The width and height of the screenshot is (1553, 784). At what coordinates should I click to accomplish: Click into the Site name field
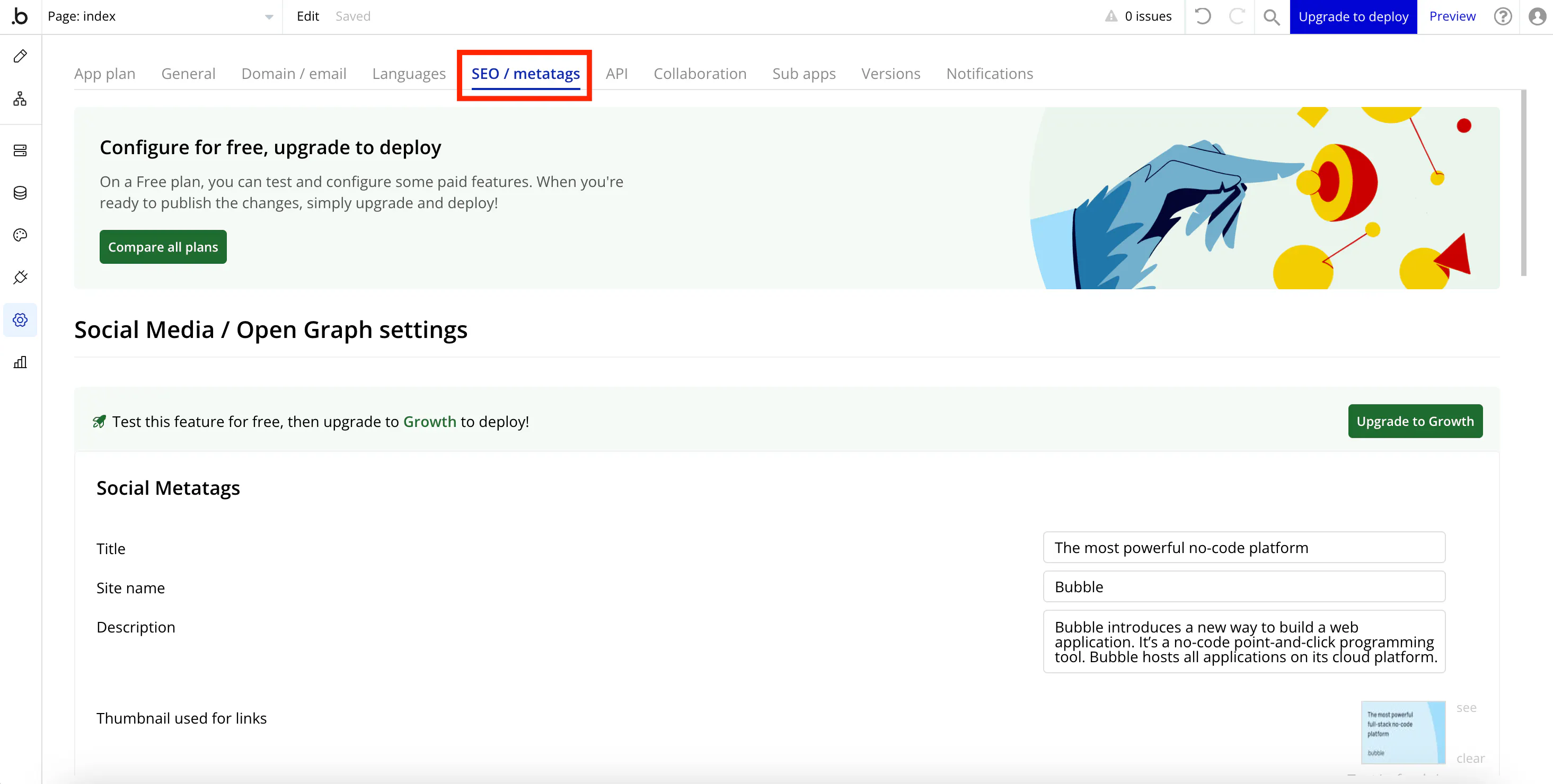point(1244,586)
